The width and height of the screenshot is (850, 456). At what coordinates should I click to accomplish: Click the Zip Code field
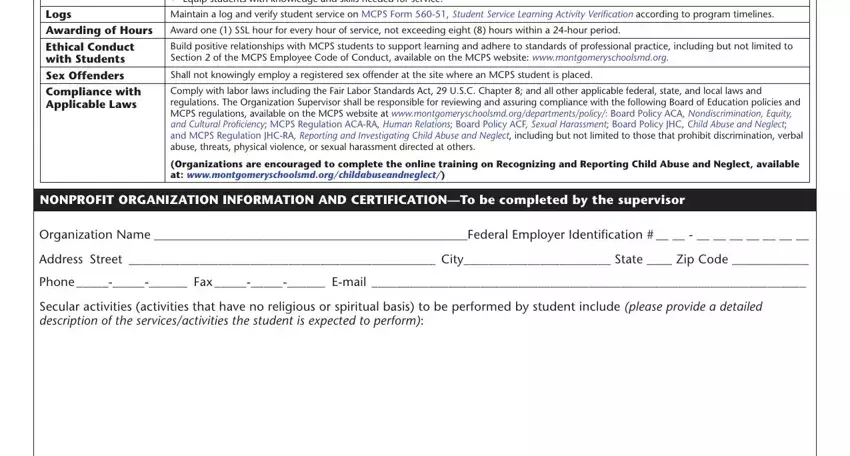[x=770, y=259]
